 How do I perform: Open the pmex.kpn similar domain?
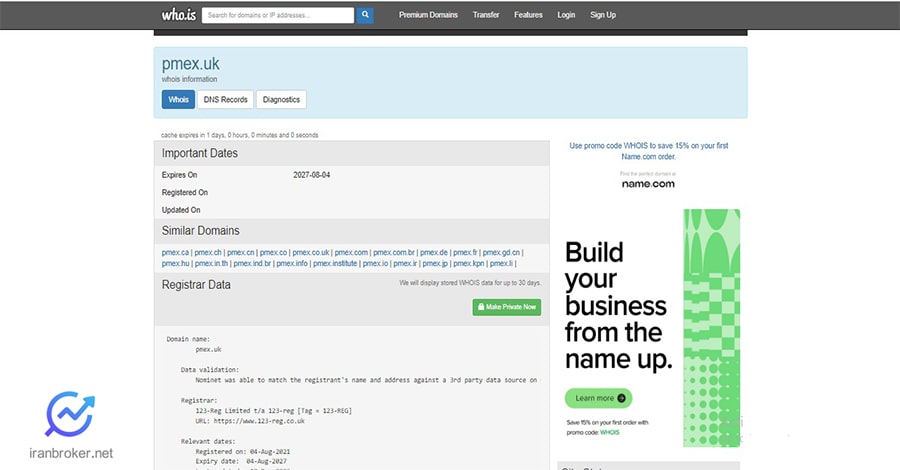[469, 263]
